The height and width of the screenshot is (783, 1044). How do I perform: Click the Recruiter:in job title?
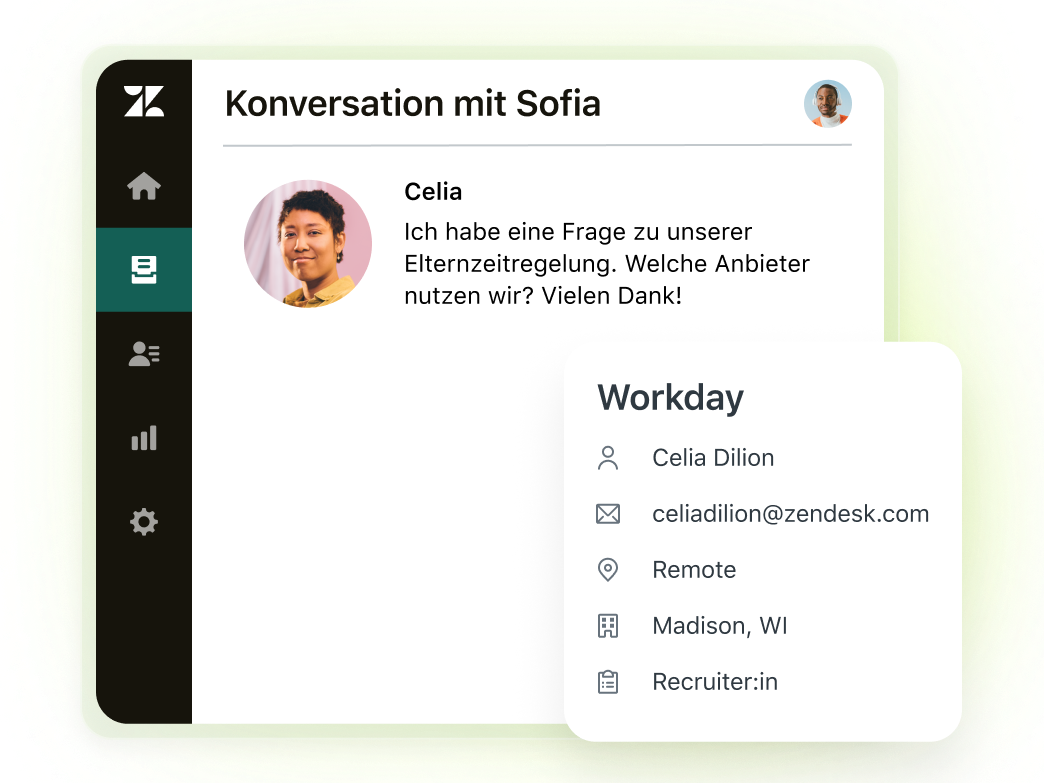click(x=715, y=682)
